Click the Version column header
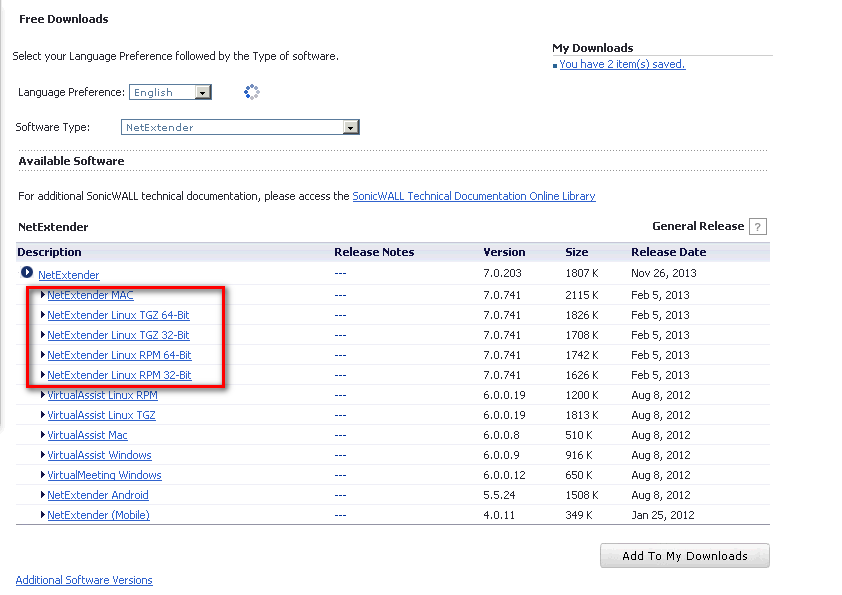The height and width of the screenshot is (595, 842). [504, 252]
